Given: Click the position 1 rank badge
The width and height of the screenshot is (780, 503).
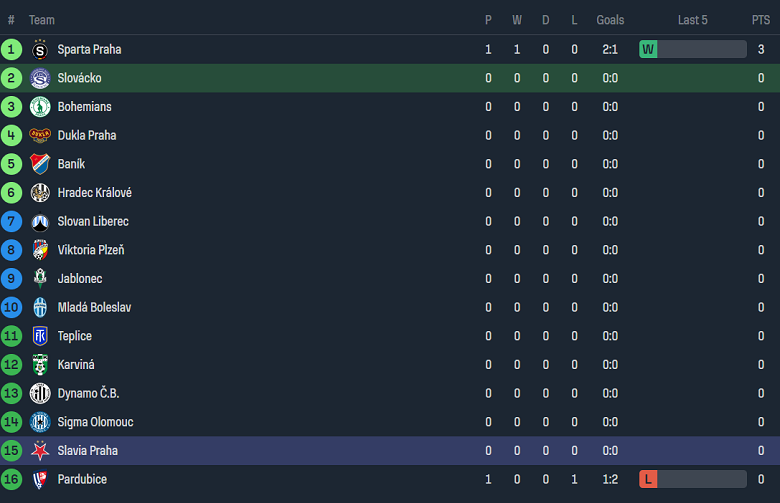Looking at the screenshot, I should pyautogui.click(x=12, y=49).
